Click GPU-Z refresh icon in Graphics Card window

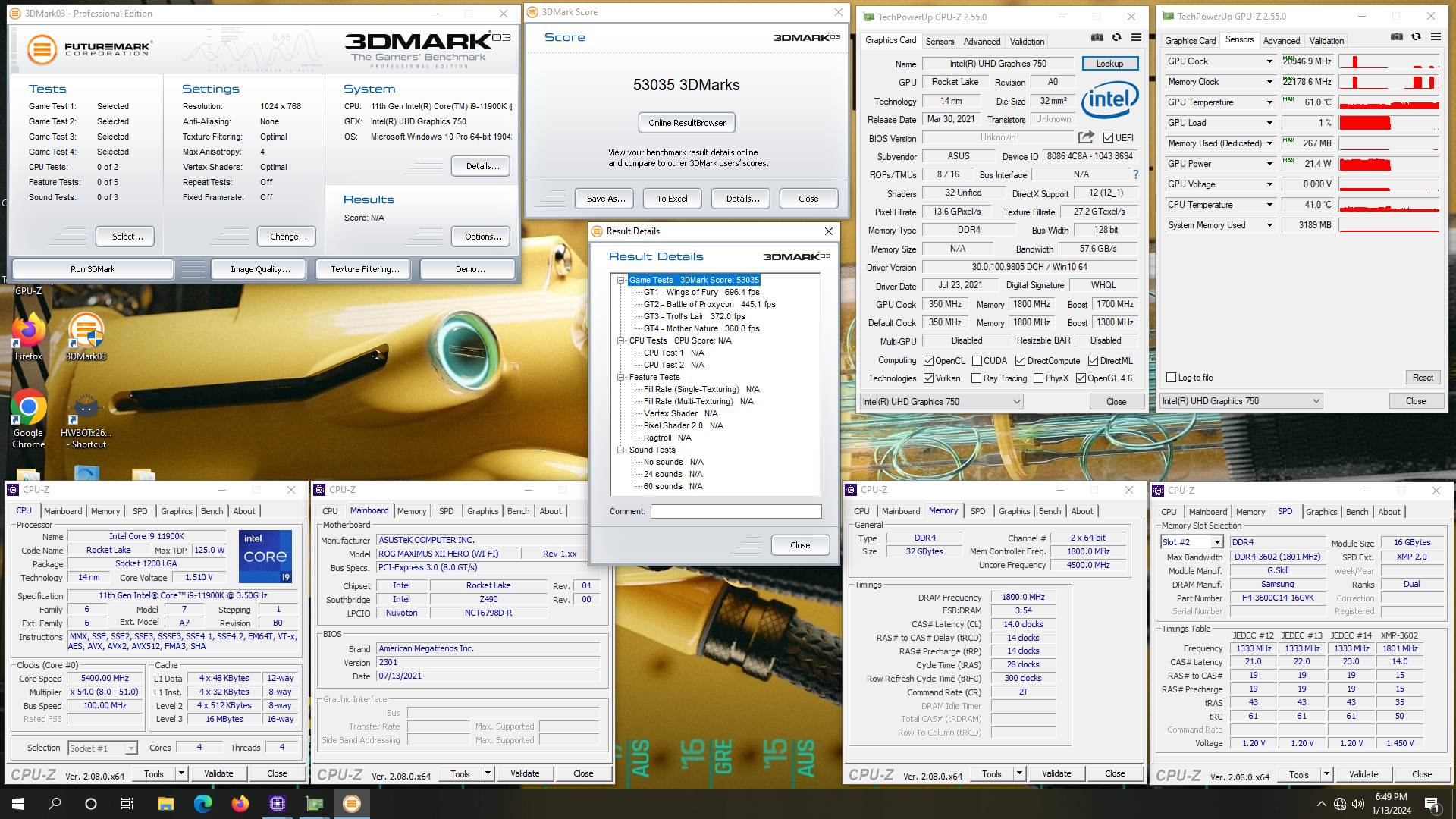point(1116,37)
